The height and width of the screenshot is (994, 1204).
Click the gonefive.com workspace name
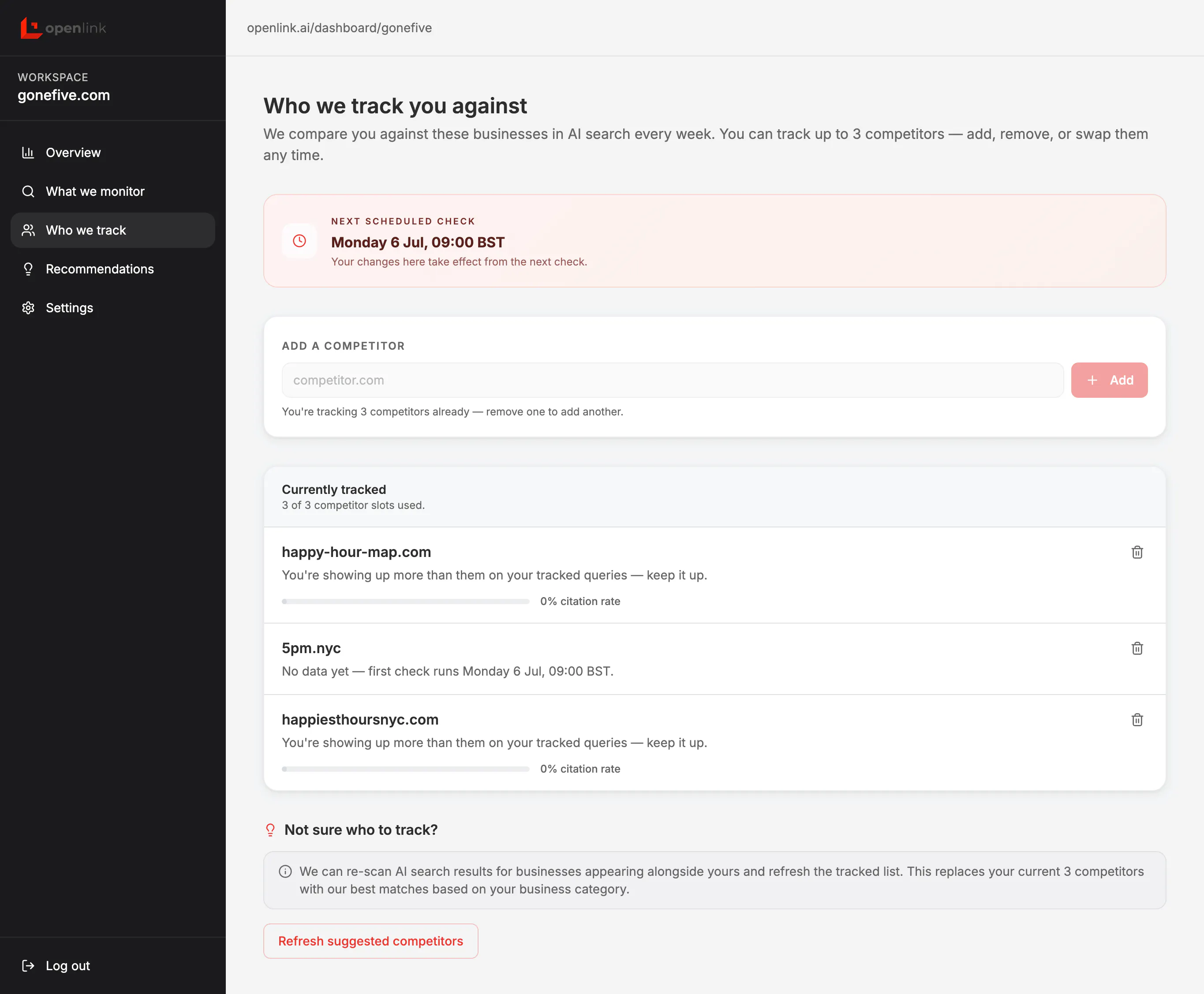pyautogui.click(x=64, y=96)
